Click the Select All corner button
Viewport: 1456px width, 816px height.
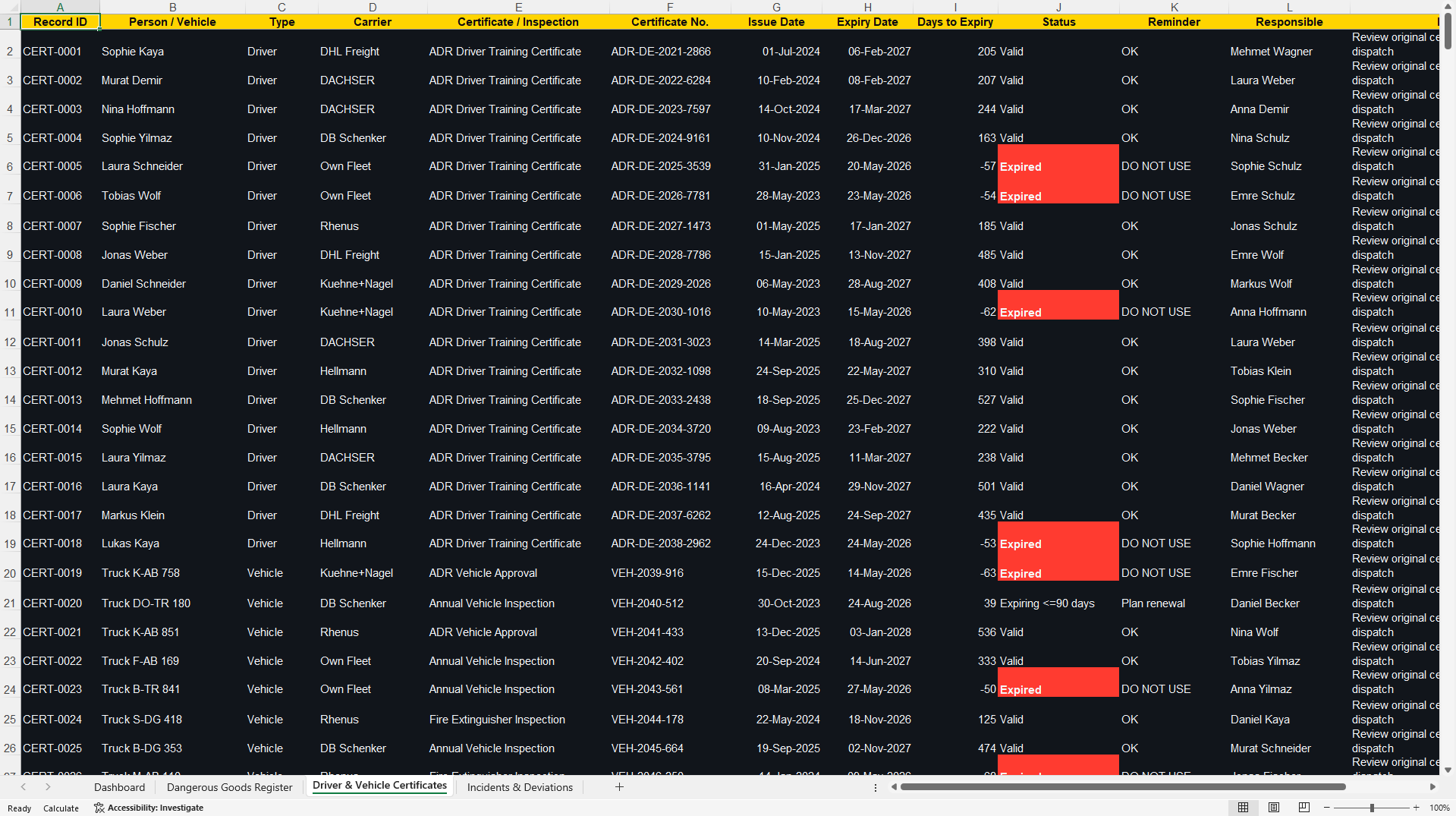pos(10,7)
